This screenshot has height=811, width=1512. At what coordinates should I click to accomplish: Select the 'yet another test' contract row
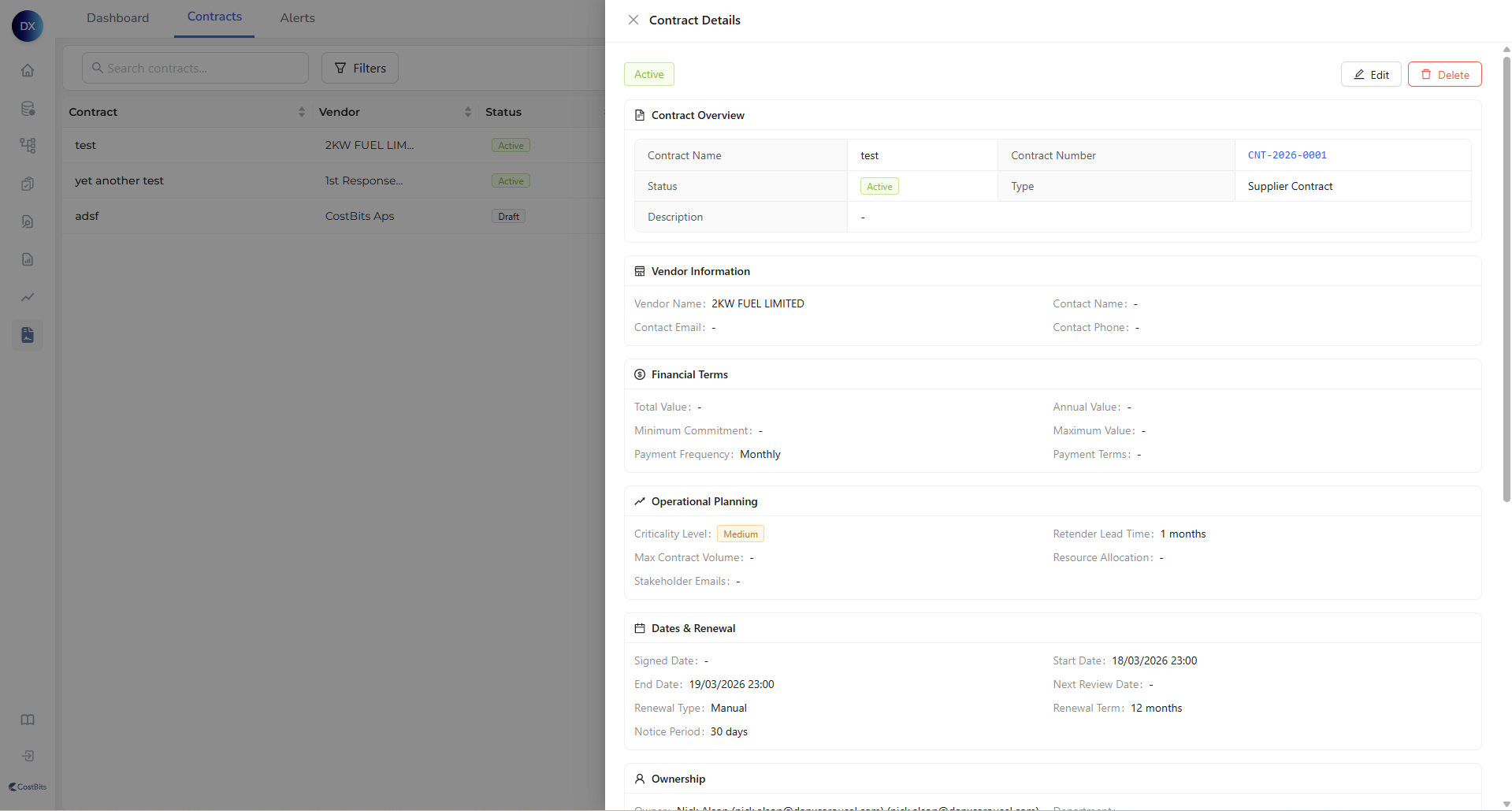click(120, 181)
